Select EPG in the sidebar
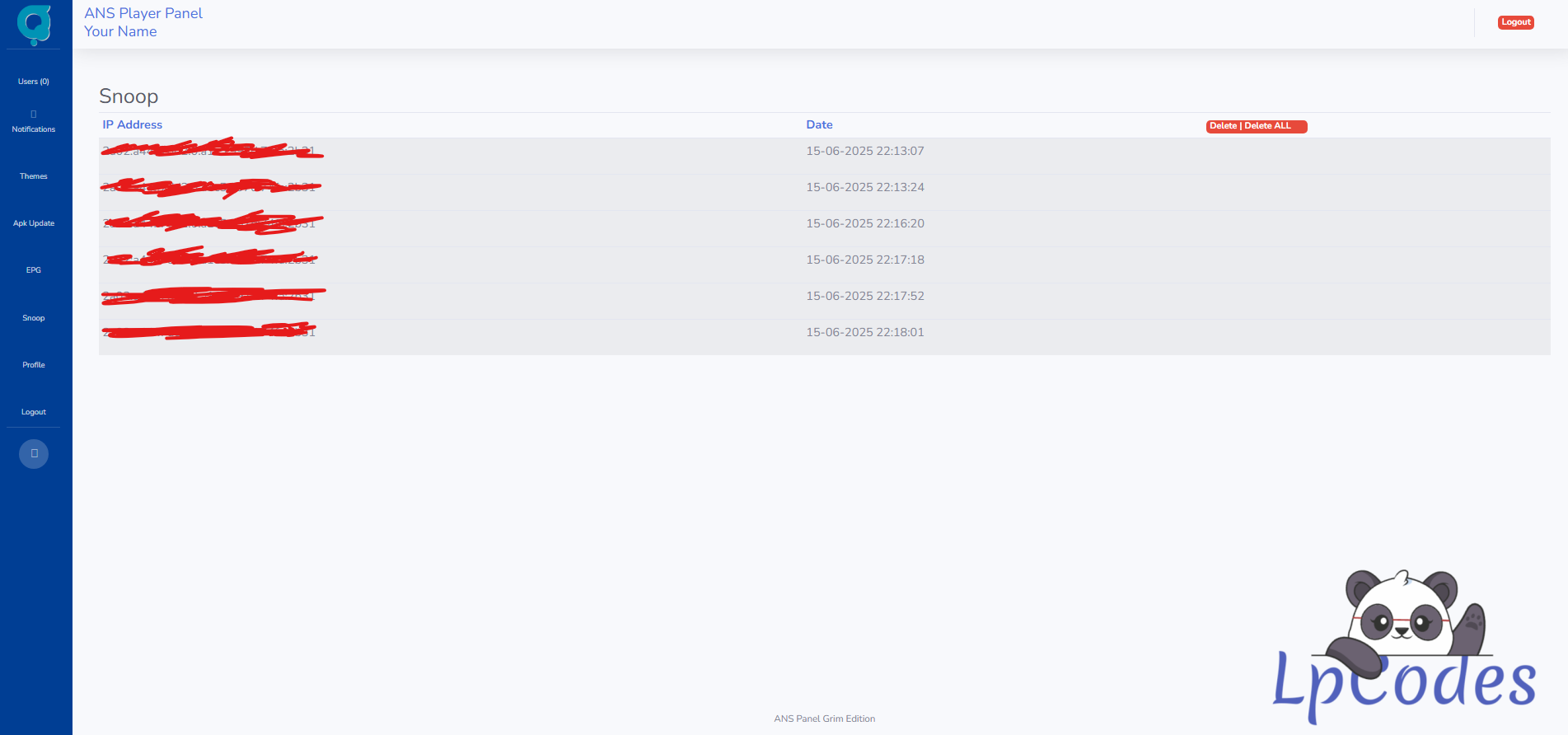The height and width of the screenshot is (735, 1568). (x=34, y=270)
